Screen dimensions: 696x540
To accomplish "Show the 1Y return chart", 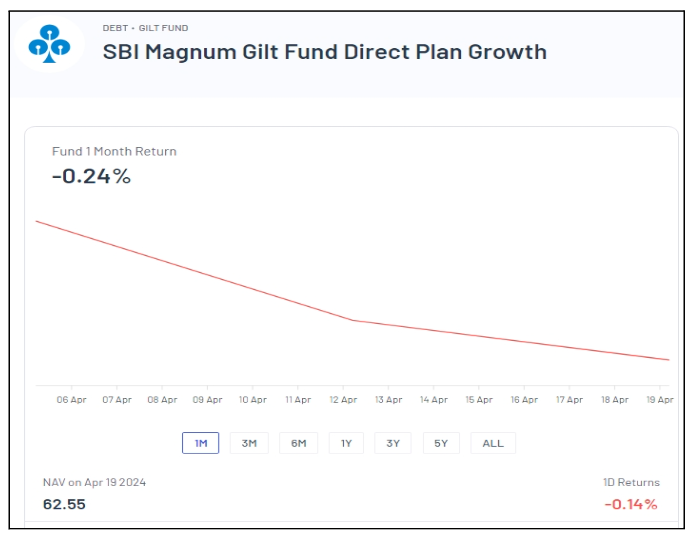I will pyautogui.click(x=346, y=443).
